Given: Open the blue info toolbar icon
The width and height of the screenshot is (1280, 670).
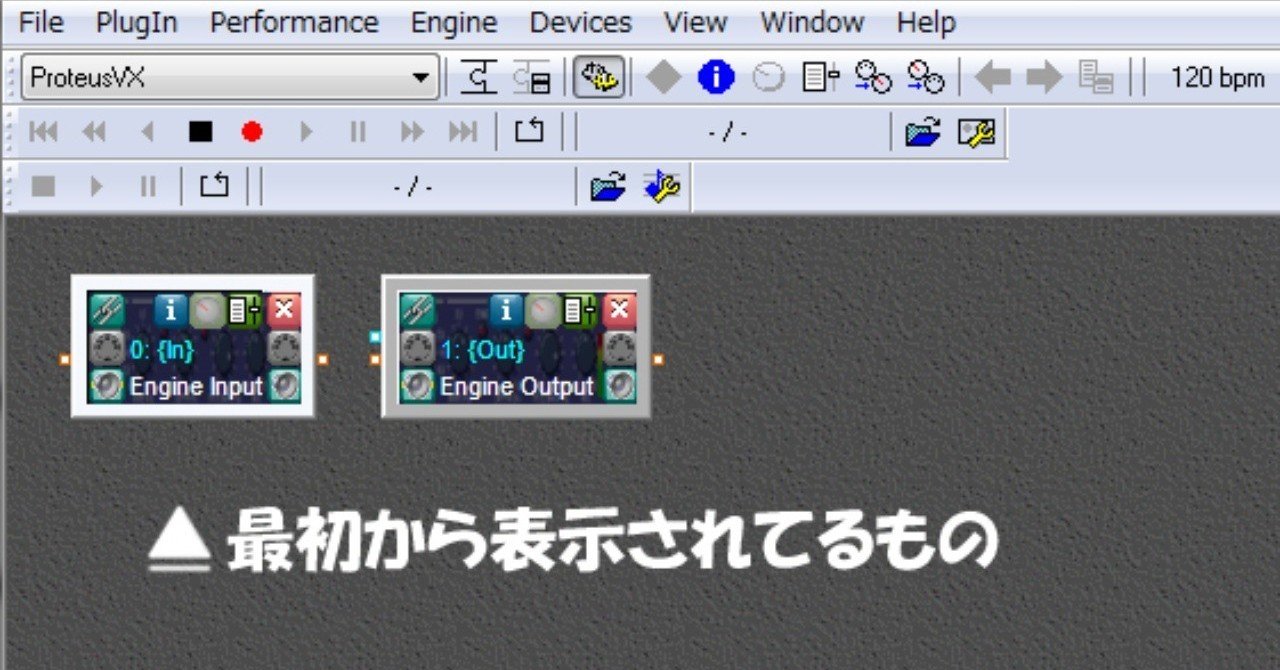Looking at the screenshot, I should [715, 77].
